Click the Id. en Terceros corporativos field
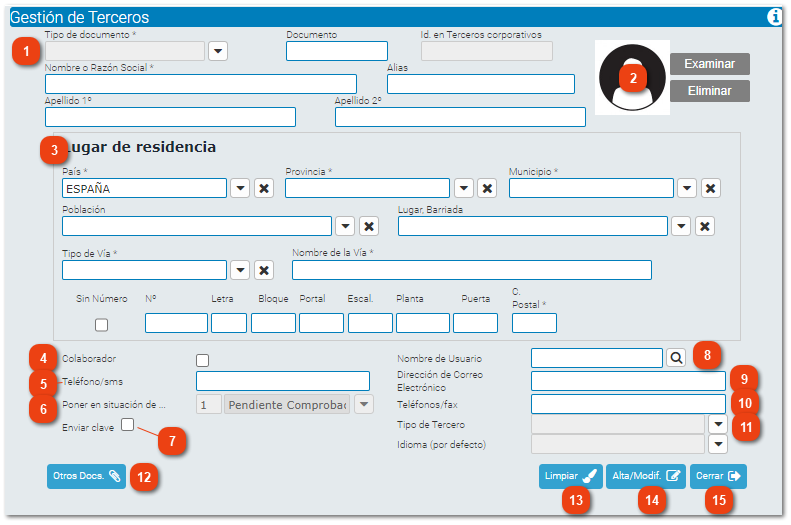 (x=487, y=51)
